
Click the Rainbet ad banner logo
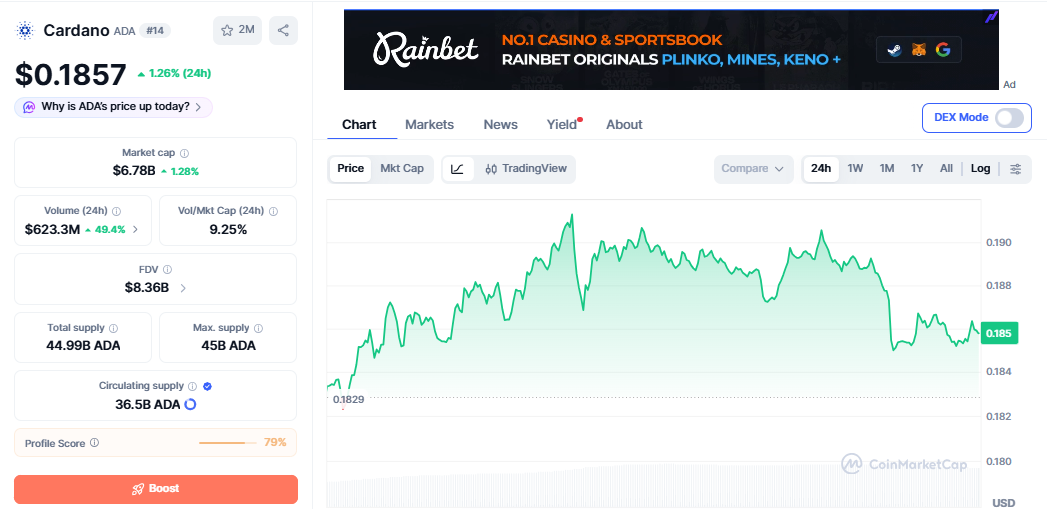[x=425, y=49]
